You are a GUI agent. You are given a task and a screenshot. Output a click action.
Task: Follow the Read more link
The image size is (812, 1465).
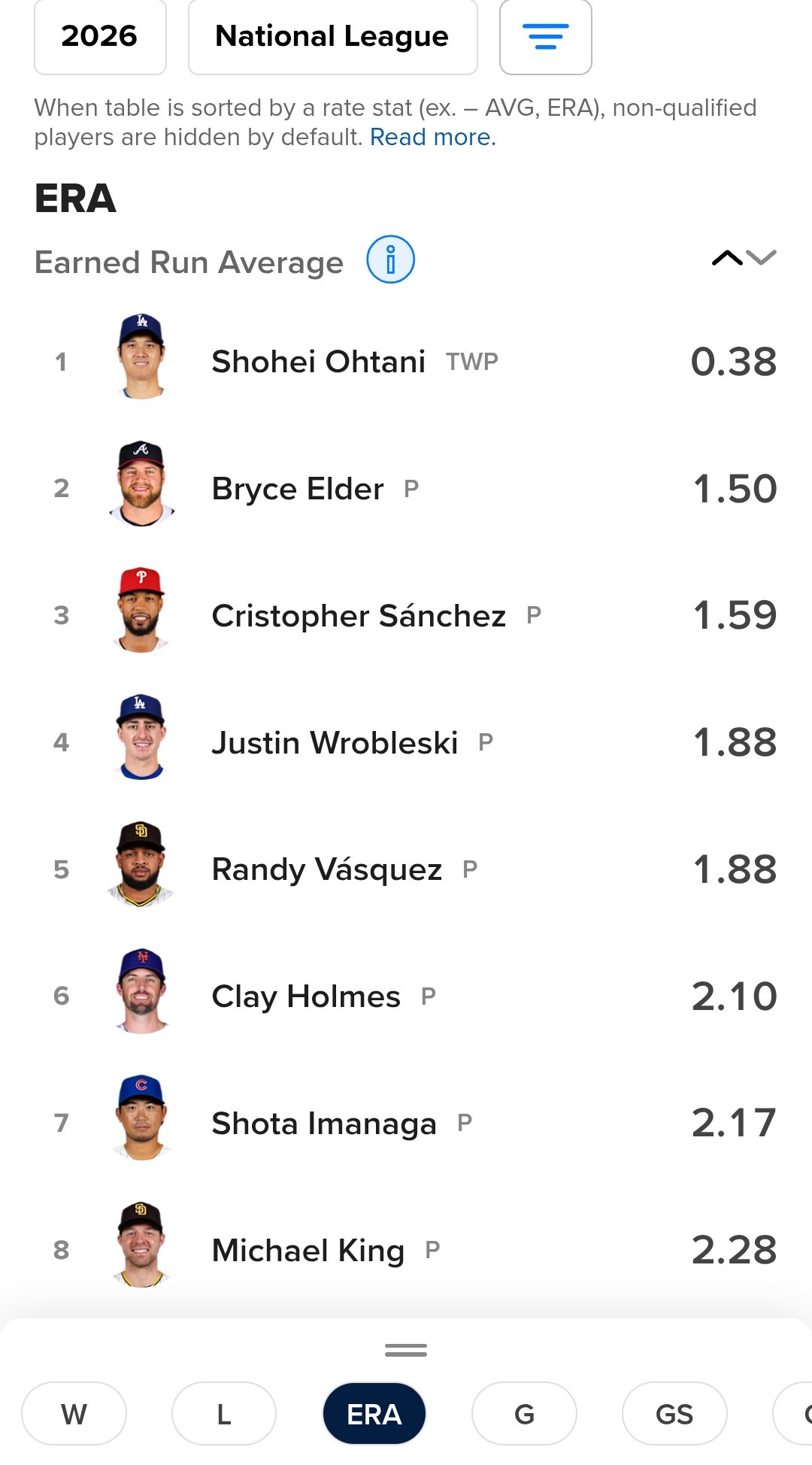point(432,138)
